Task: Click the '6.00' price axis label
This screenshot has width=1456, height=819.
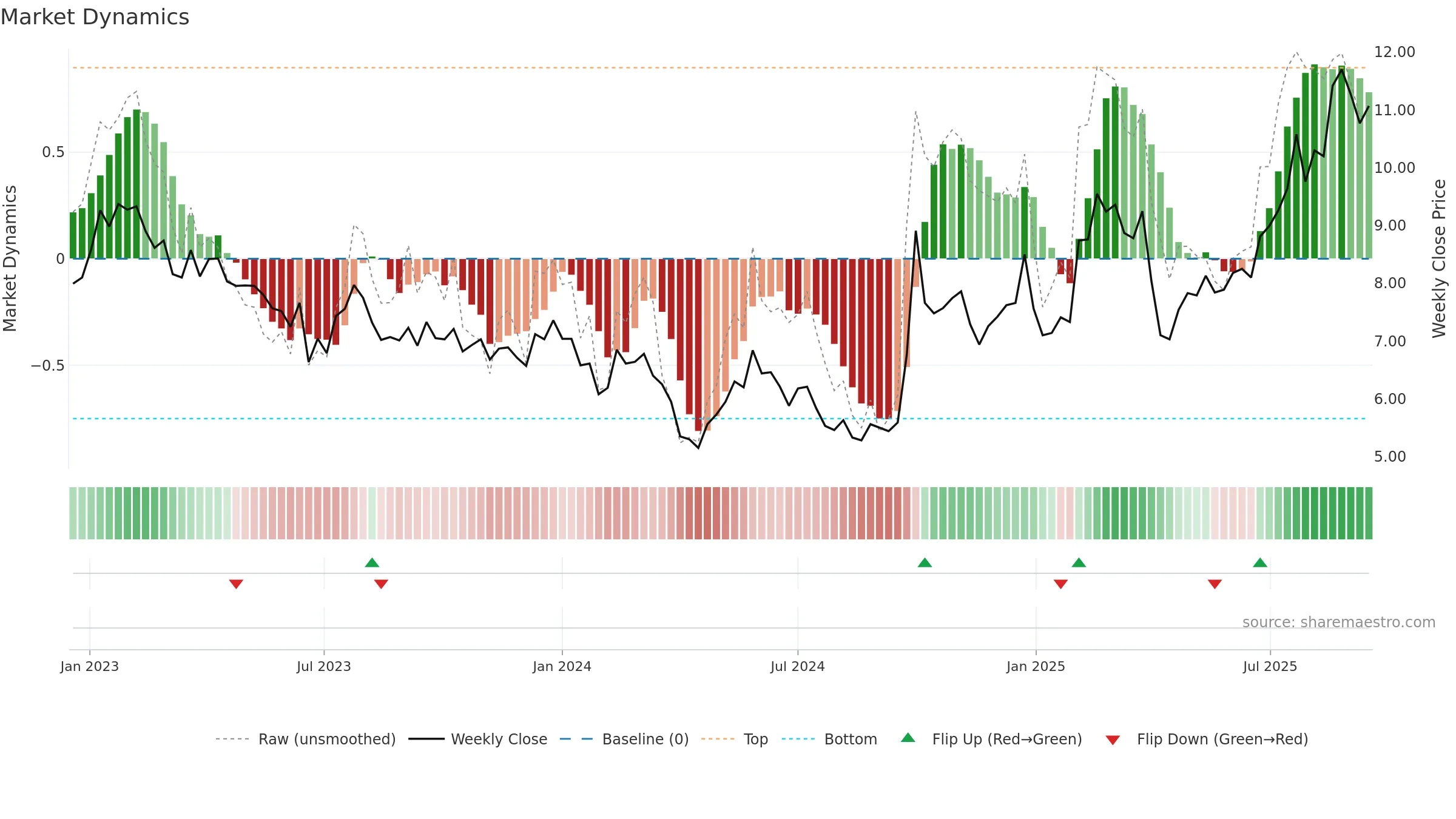Action: point(1390,399)
